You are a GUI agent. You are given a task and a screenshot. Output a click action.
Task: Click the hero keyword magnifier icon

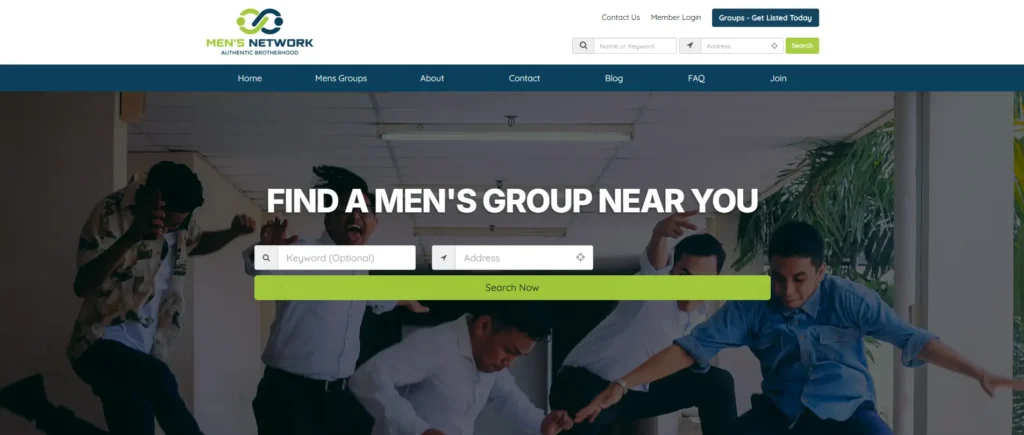tap(266, 257)
